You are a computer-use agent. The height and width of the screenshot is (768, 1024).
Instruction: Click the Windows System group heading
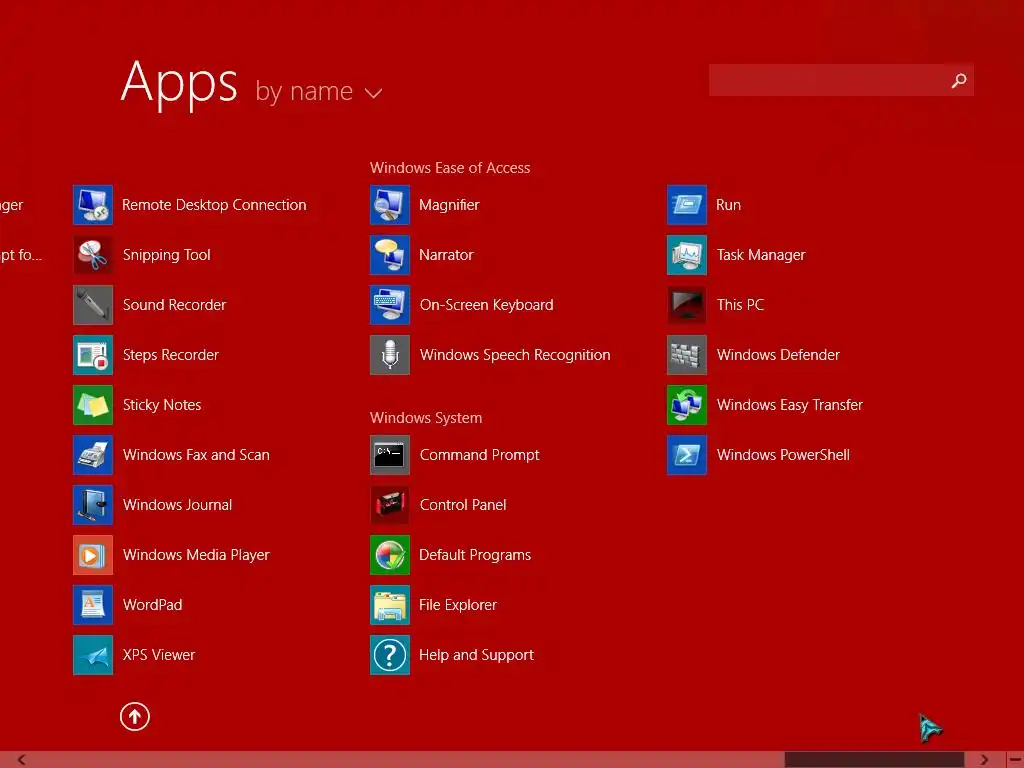[426, 418]
